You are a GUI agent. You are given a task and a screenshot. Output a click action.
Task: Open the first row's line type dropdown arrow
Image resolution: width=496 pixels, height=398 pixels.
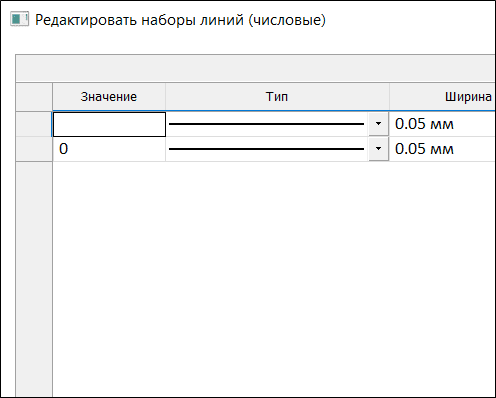[x=378, y=124]
